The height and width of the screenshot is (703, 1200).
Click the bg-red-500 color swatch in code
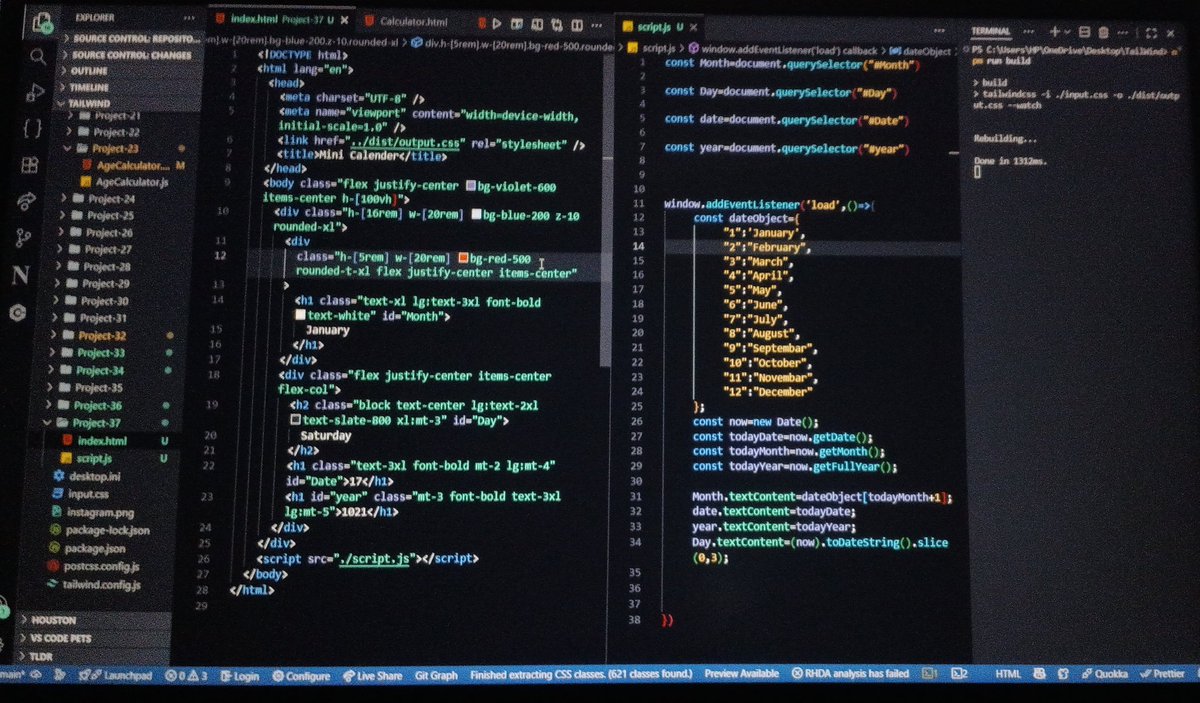point(463,258)
